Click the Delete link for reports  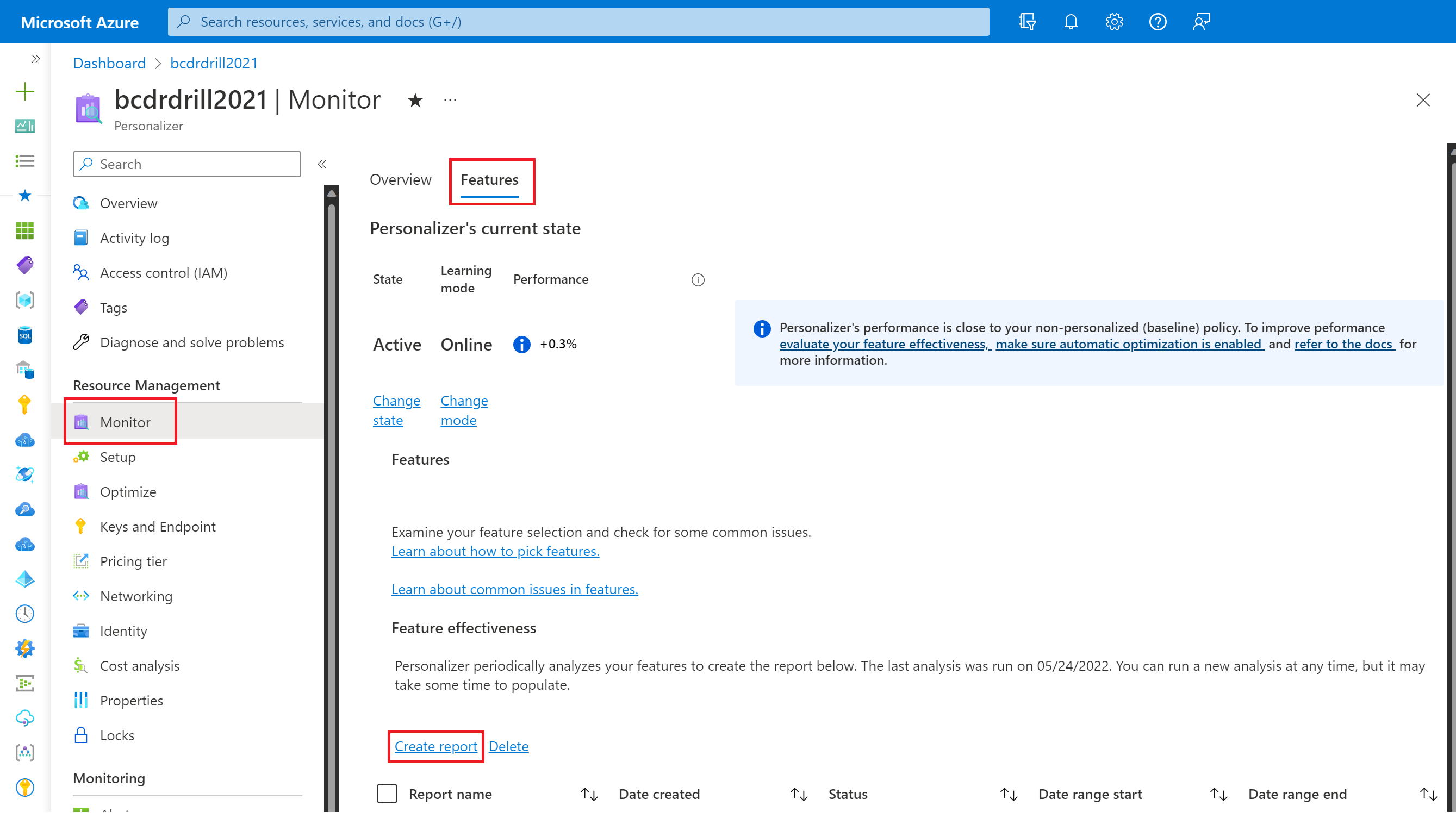click(x=509, y=745)
